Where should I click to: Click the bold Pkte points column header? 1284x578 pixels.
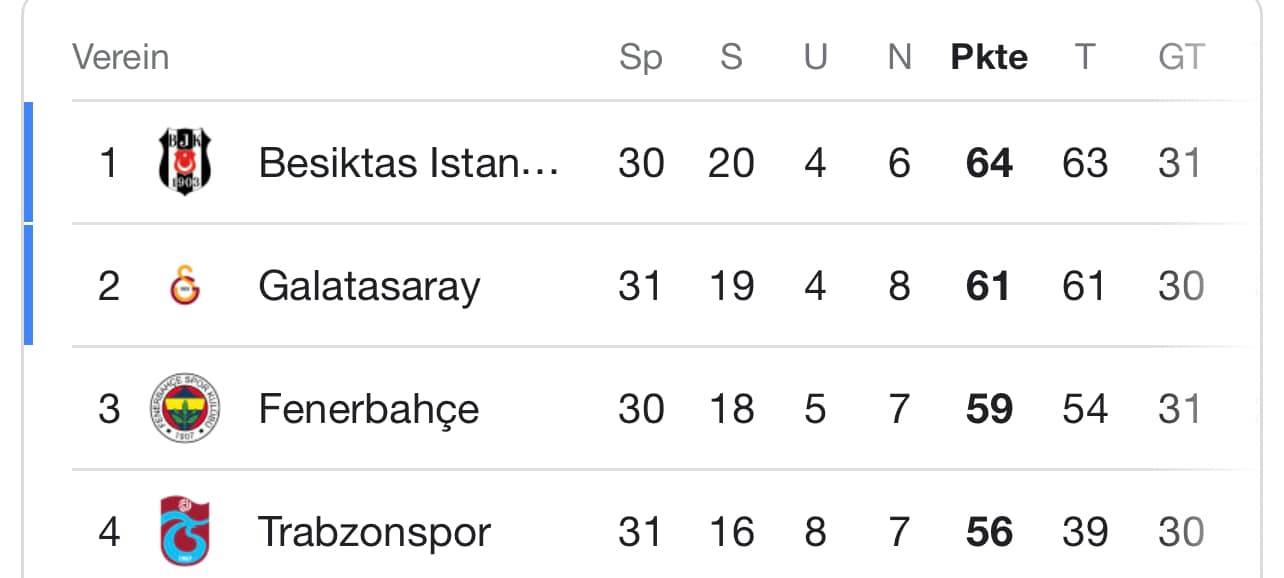click(x=989, y=57)
